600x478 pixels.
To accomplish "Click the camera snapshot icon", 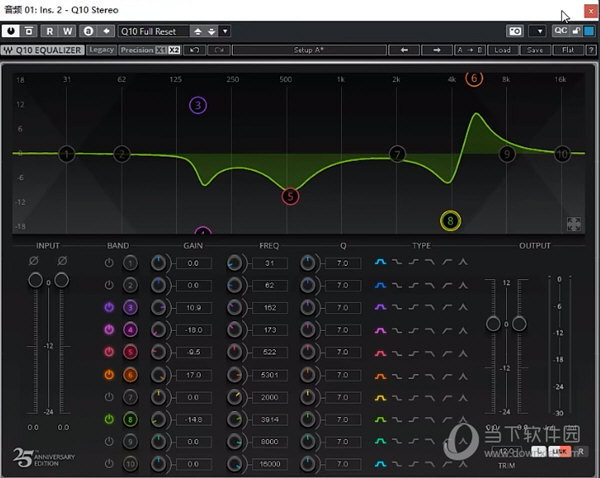I will tap(515, 31).
